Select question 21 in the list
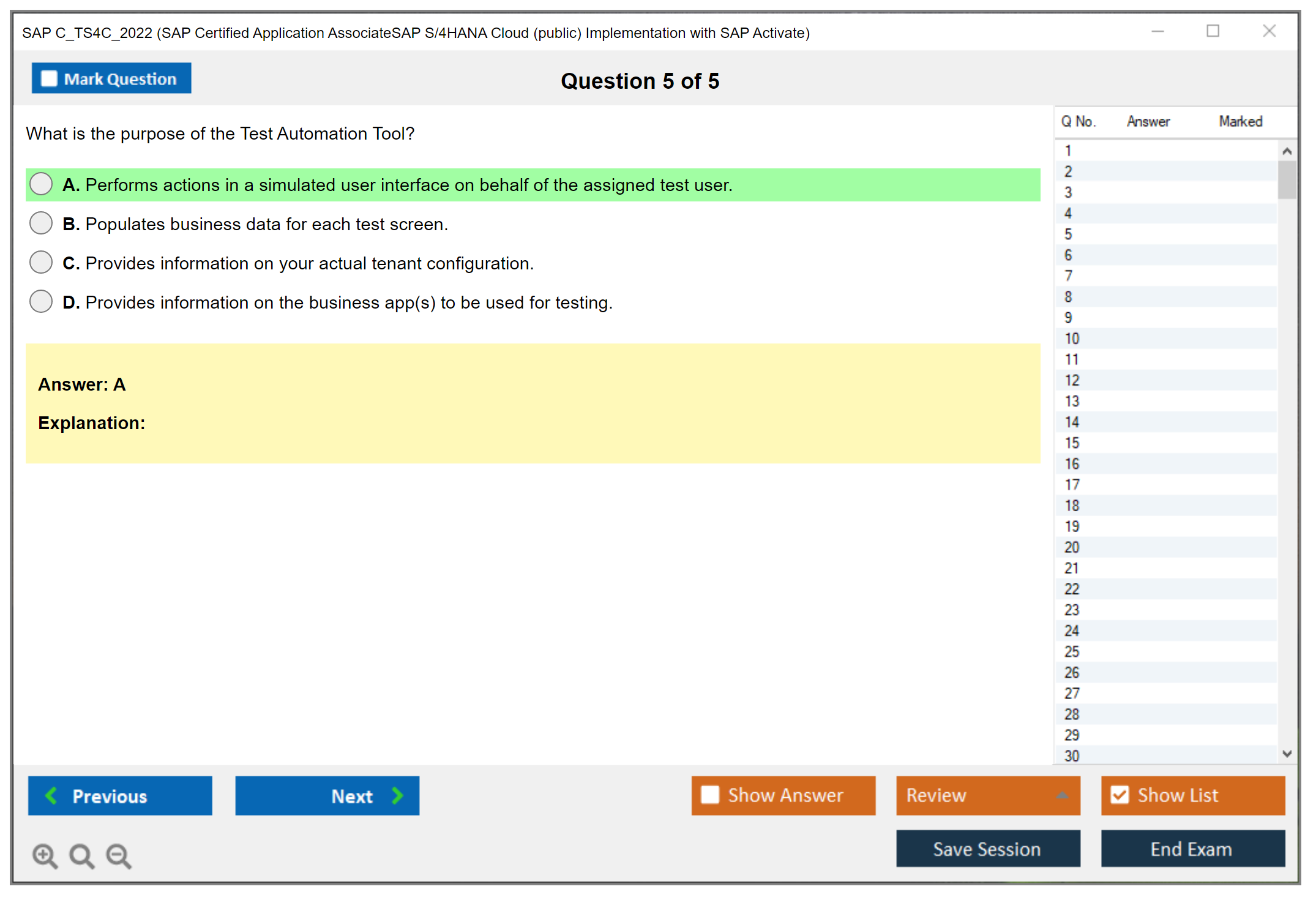Screen dimensions: 1316x900 (1072, 568)
